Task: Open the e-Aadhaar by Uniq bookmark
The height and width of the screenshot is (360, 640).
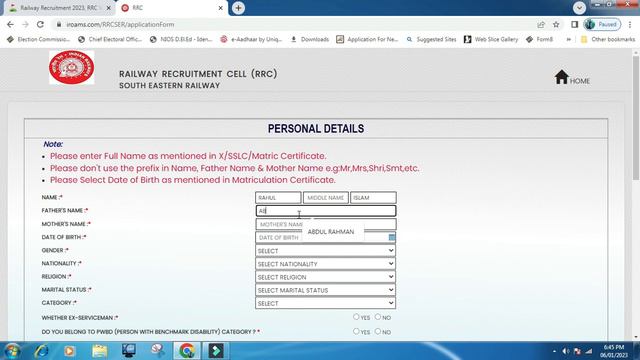Action: click(x=251, y=39)
